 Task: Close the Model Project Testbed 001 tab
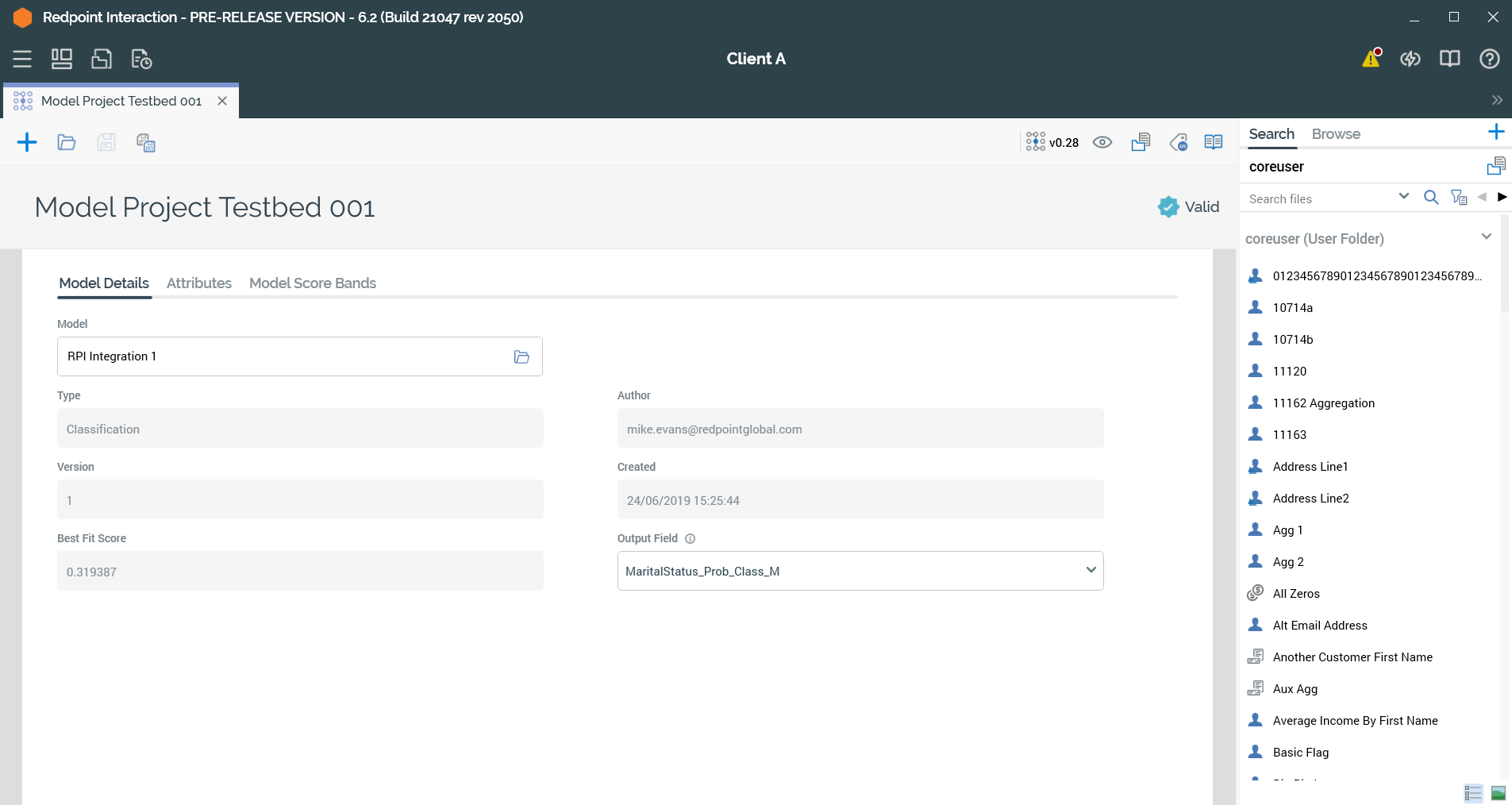[222, 101]
